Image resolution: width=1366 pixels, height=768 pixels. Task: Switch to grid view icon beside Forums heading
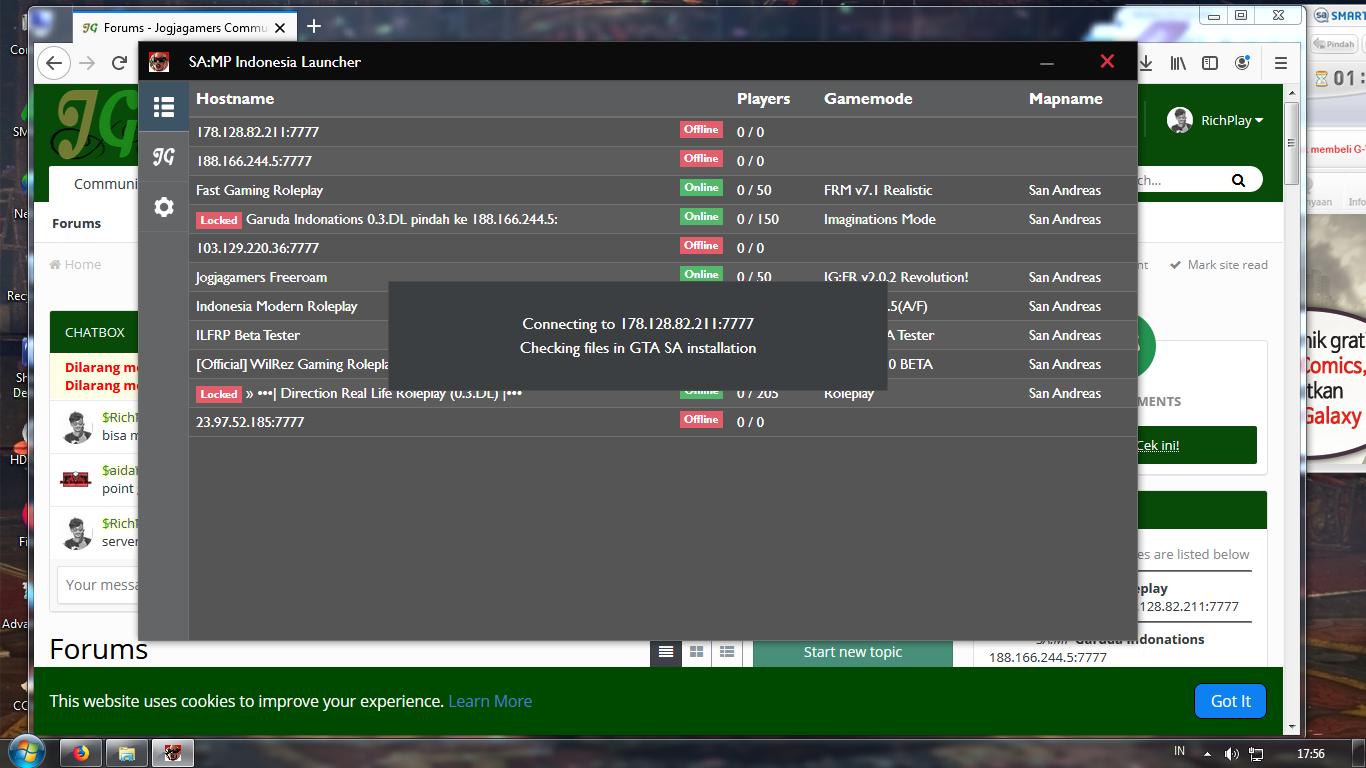pos(696,652)
